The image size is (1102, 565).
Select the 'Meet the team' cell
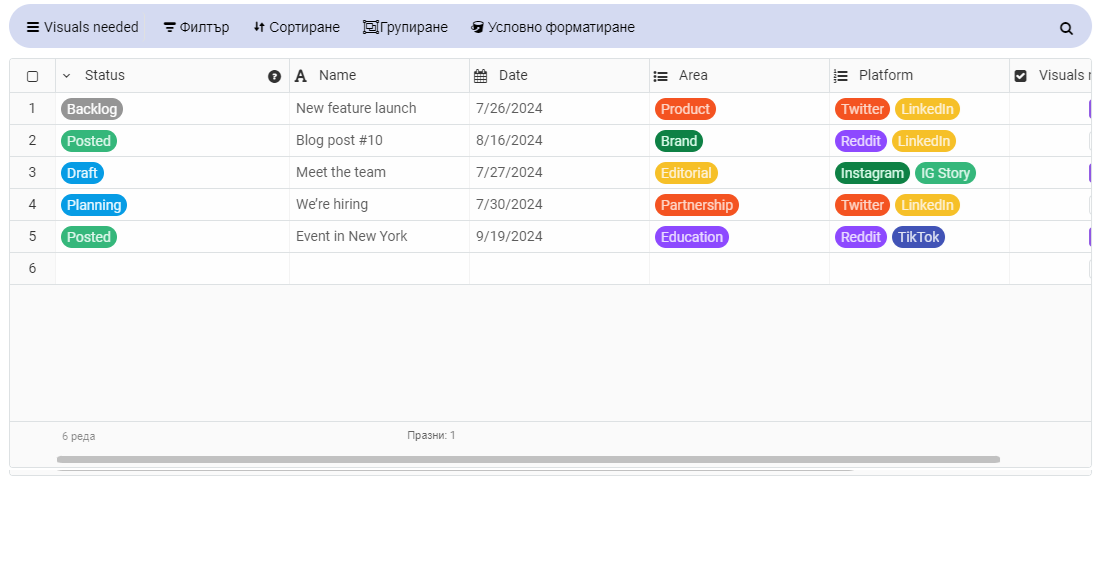[x=380, y=173]
